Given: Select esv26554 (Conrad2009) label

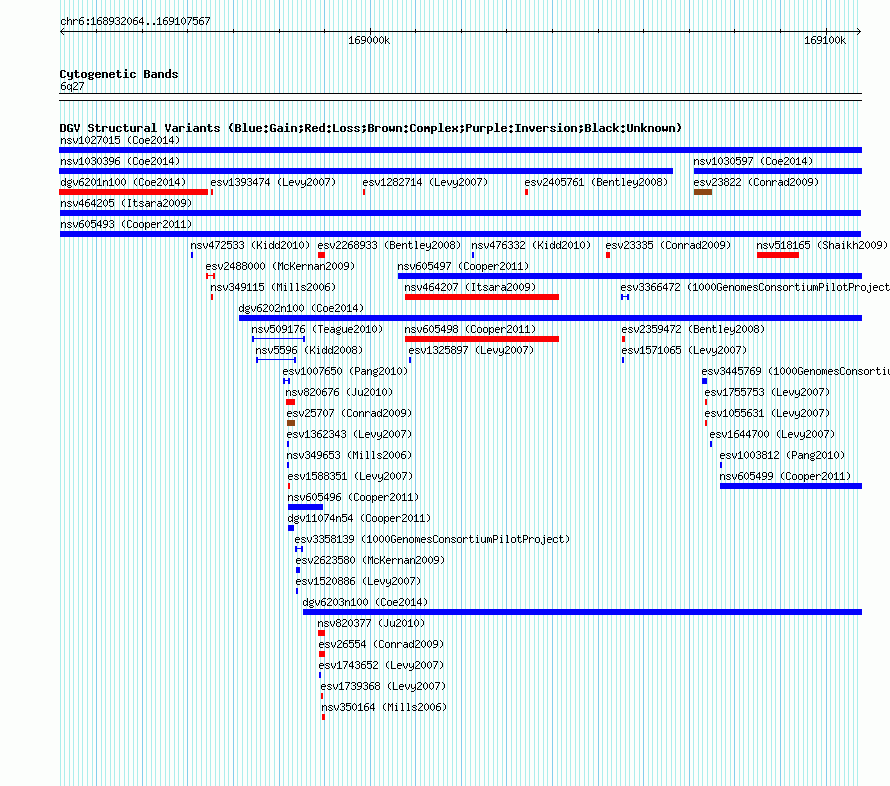Looking at the screenshot, I should pos(381,644).
